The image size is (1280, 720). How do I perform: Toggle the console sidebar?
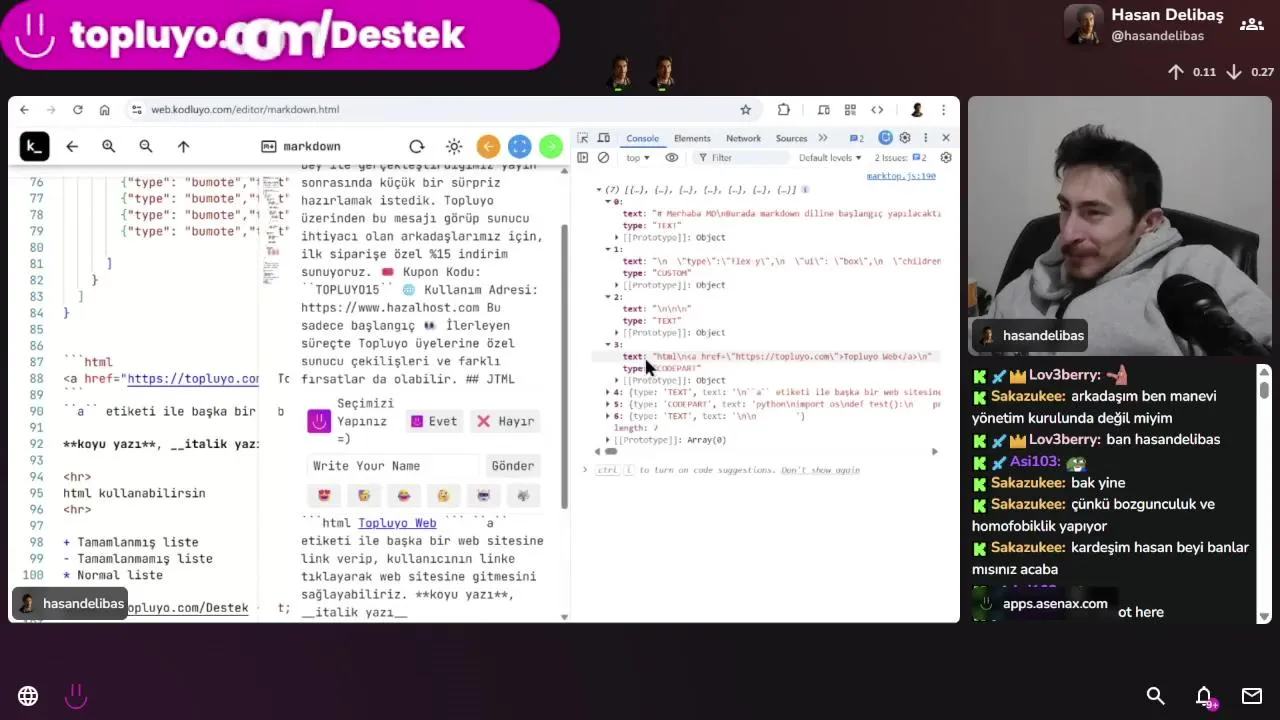(x=583, y=158)
